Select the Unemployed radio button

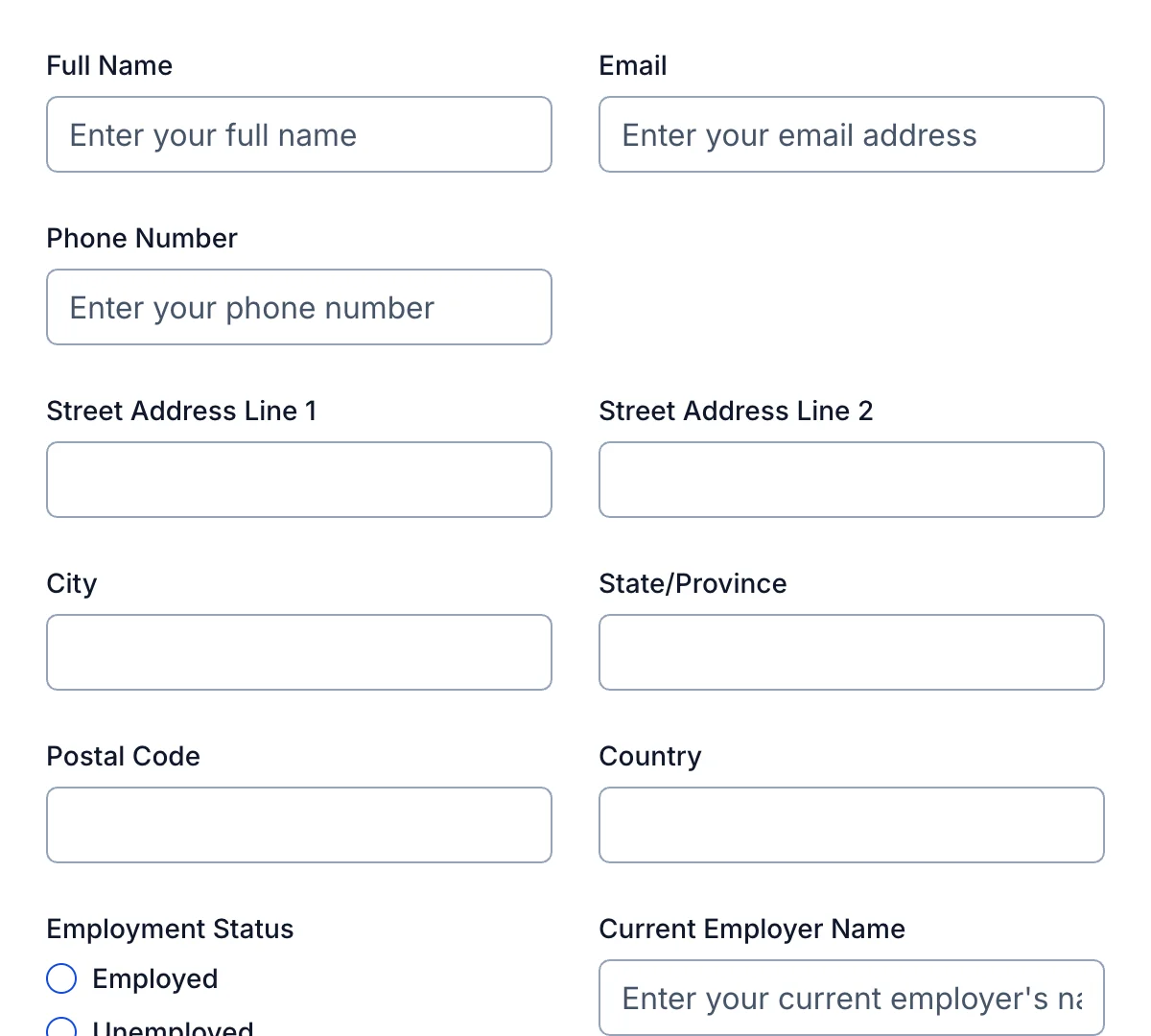(61, 1028)
